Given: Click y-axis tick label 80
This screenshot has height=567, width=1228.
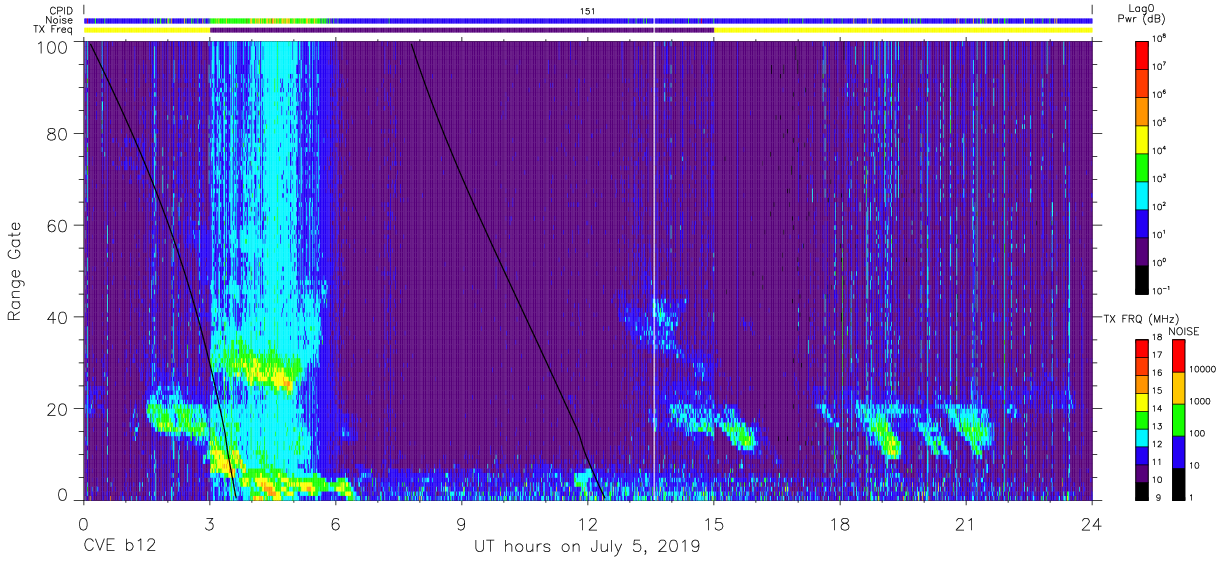Looking at the screenshot, I should [x=58, y=134].
